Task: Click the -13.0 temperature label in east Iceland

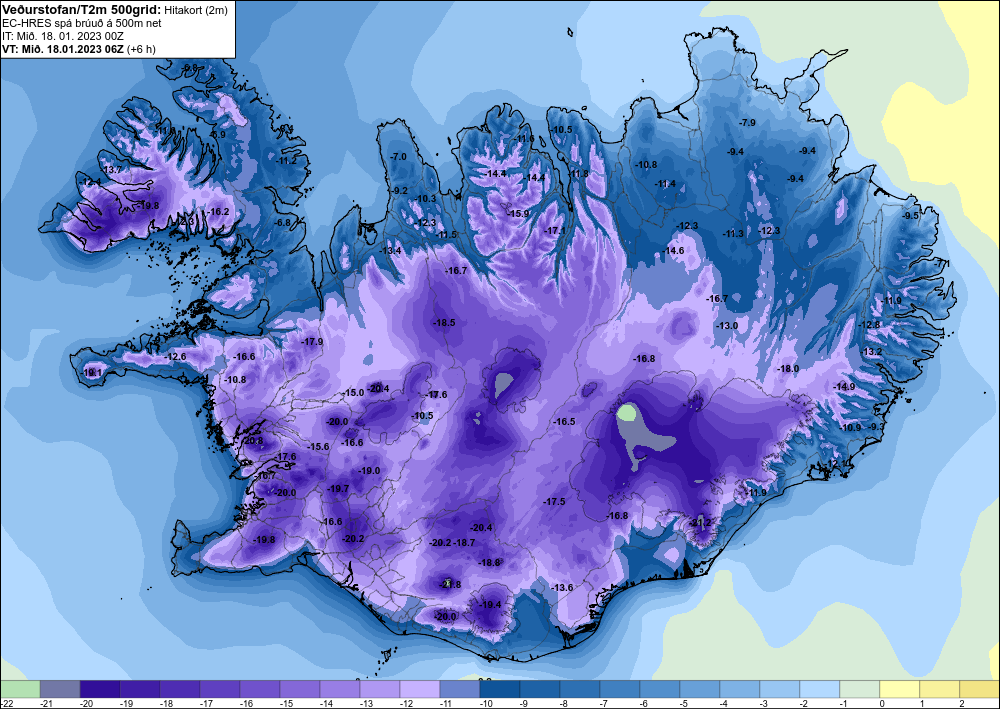Action: click(x=727, y=325)
